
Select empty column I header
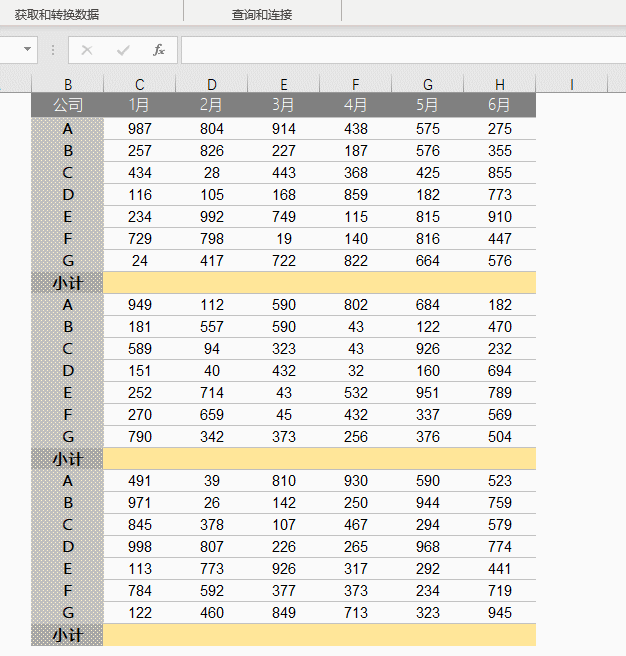tap(572, 85)
